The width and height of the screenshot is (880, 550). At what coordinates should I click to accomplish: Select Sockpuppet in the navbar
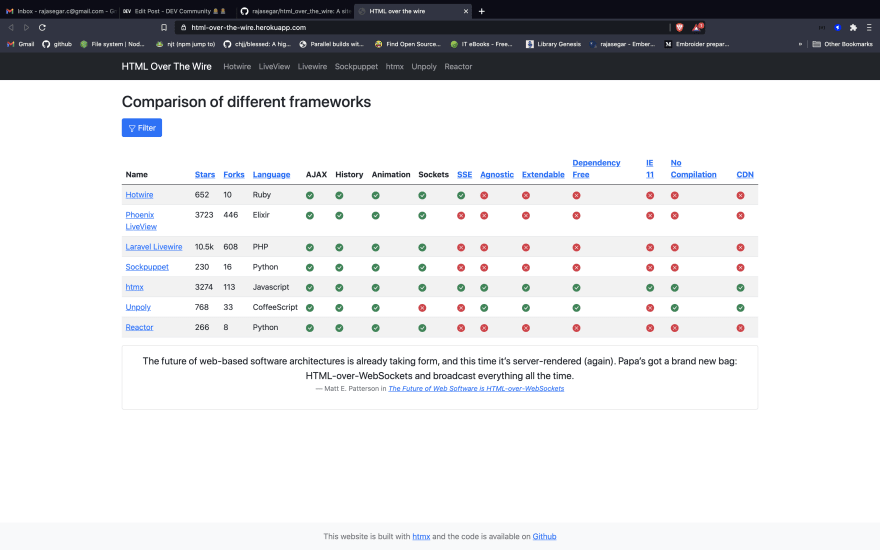(x=356, y=66)
